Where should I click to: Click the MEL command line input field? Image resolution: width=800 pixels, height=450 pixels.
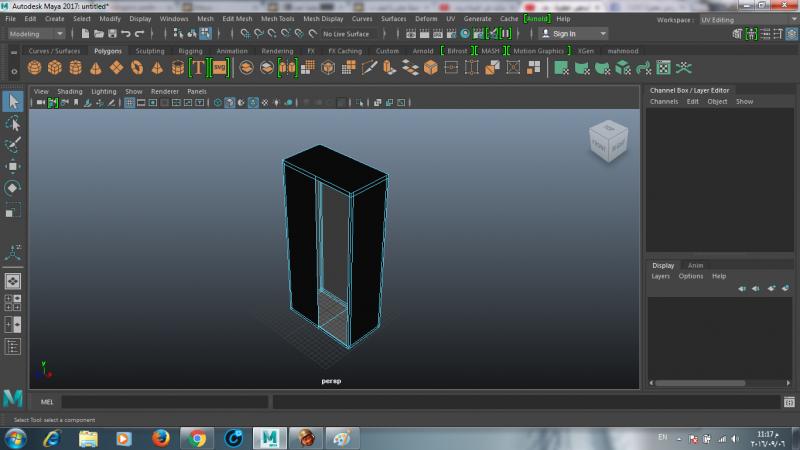pyautogui.click(x=165, y=401)
